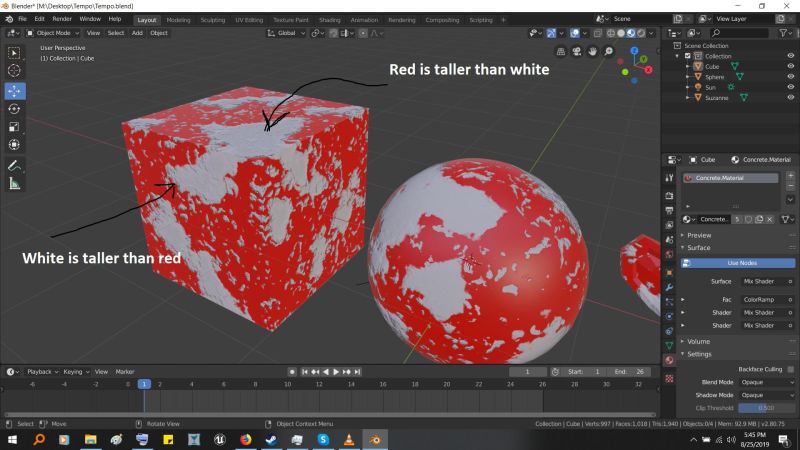Image resolution: width=800 pixels, height=450 pixels.
Task: Jump to the end frame
Action: 358,372
